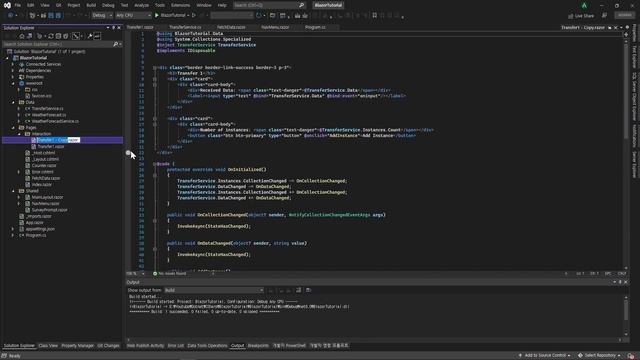This screenshot has height=360, width=640.
Task: Select Counter.razor in Solution Explorer
Action: tap(44, 166)
